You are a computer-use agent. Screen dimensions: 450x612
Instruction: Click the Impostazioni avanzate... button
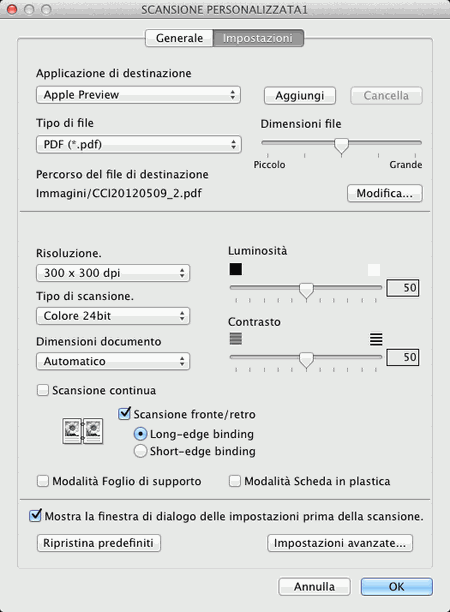(340, 543)
